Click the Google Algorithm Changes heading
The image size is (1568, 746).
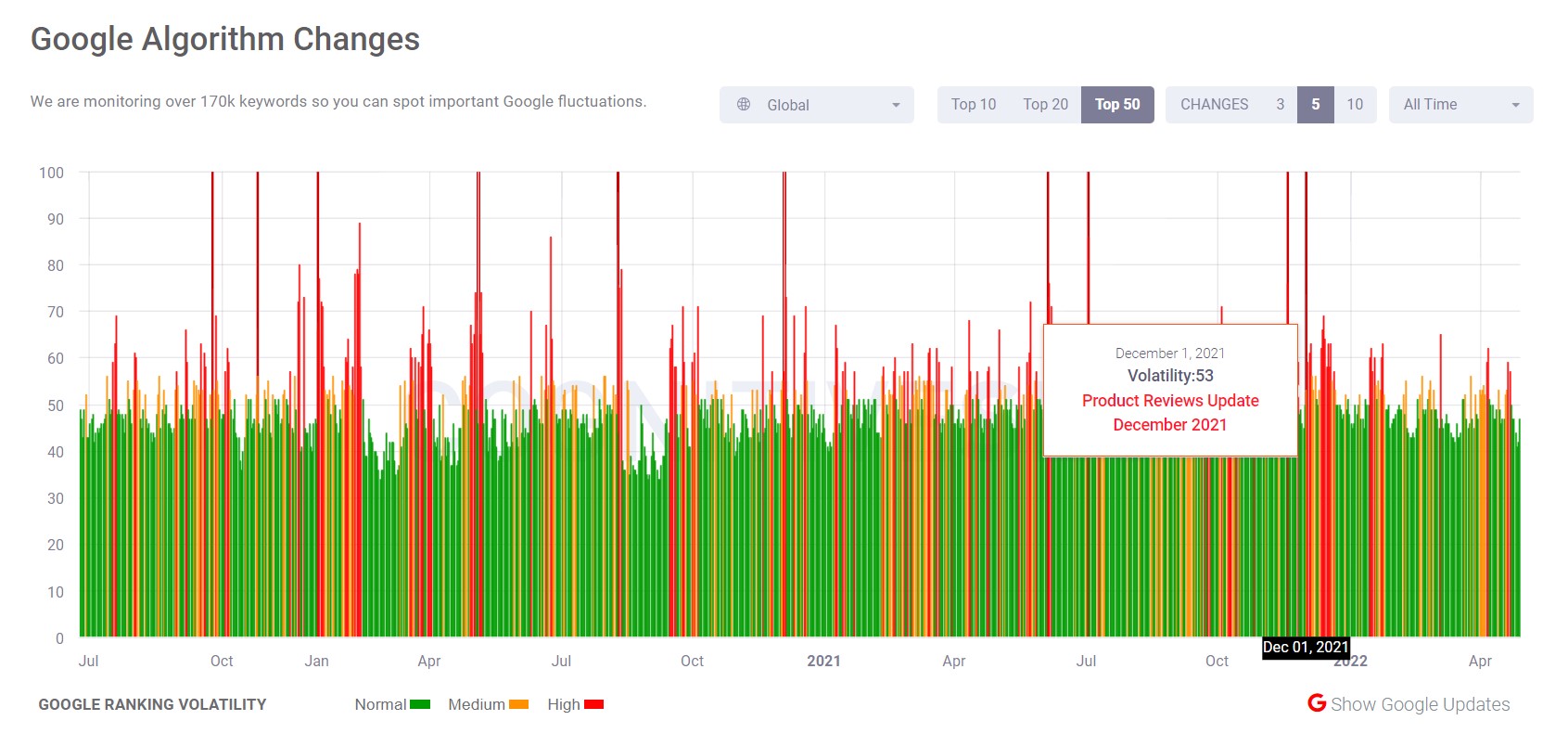pos(225,39)
